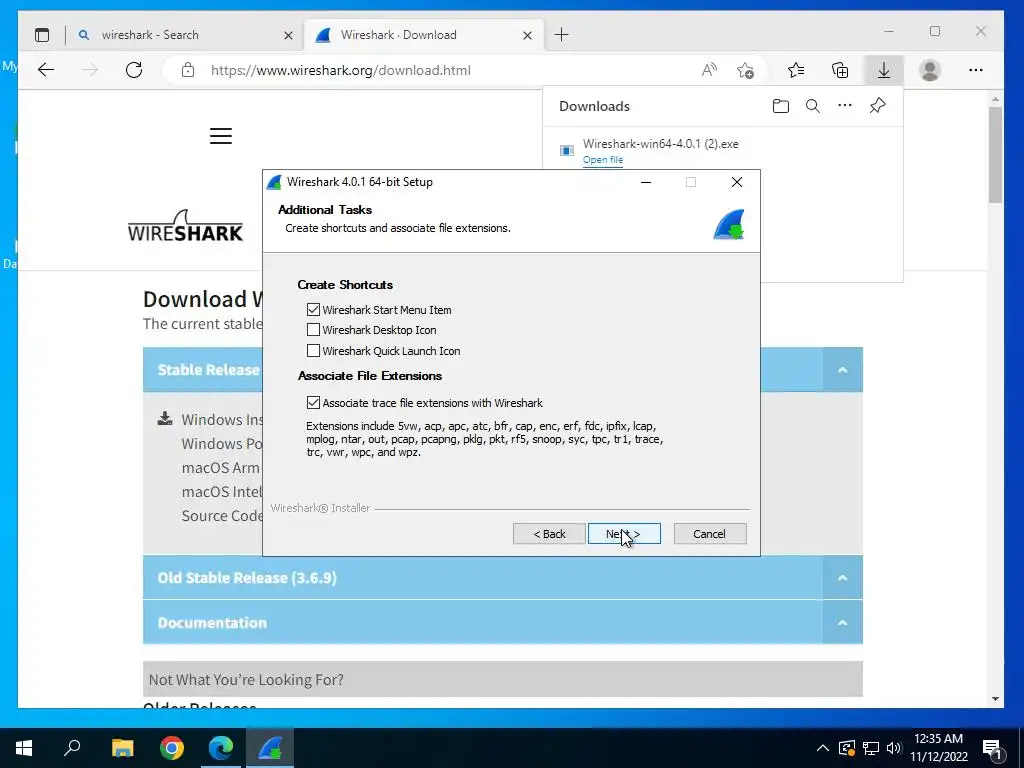Click the Next button in the setup wizard
Image resolution: width=1024 pixels, height=768 pixels.
(x=624, y=534)
